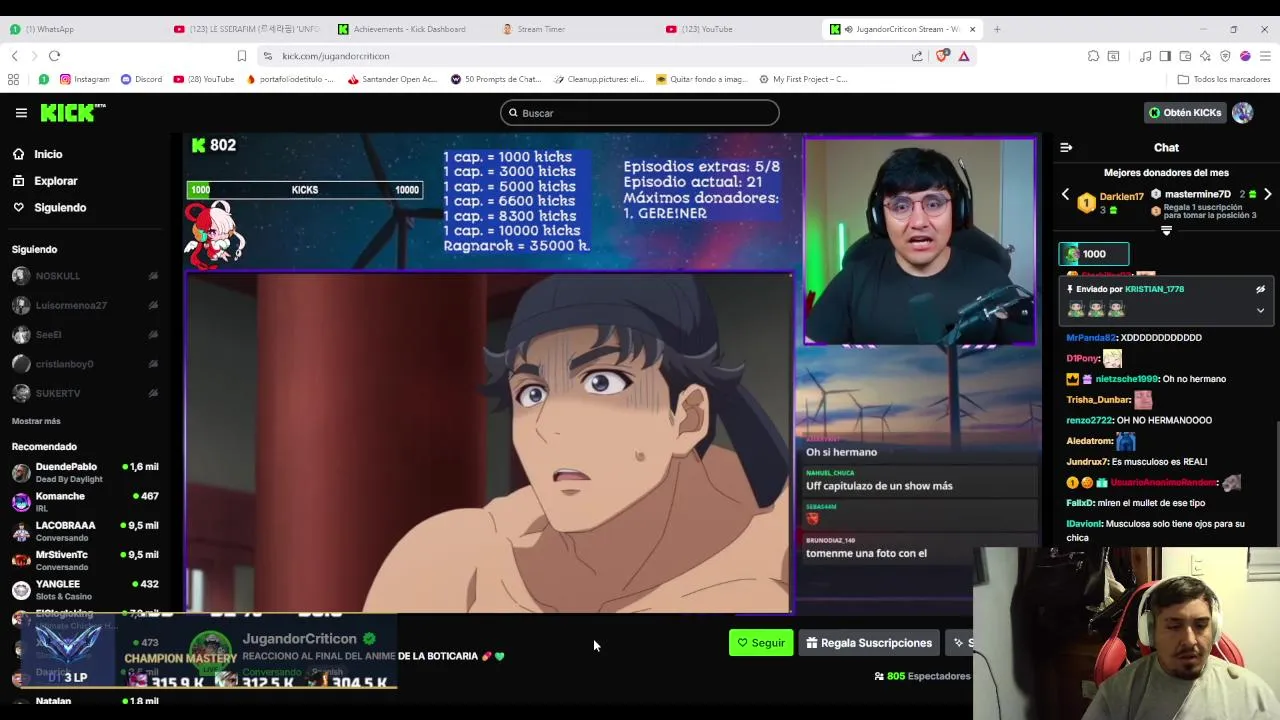The width and height of the screenshot is (1280, 720).
Task: Open Instagram bookmark
Action: pyautogui.click(x=84, y=79)
